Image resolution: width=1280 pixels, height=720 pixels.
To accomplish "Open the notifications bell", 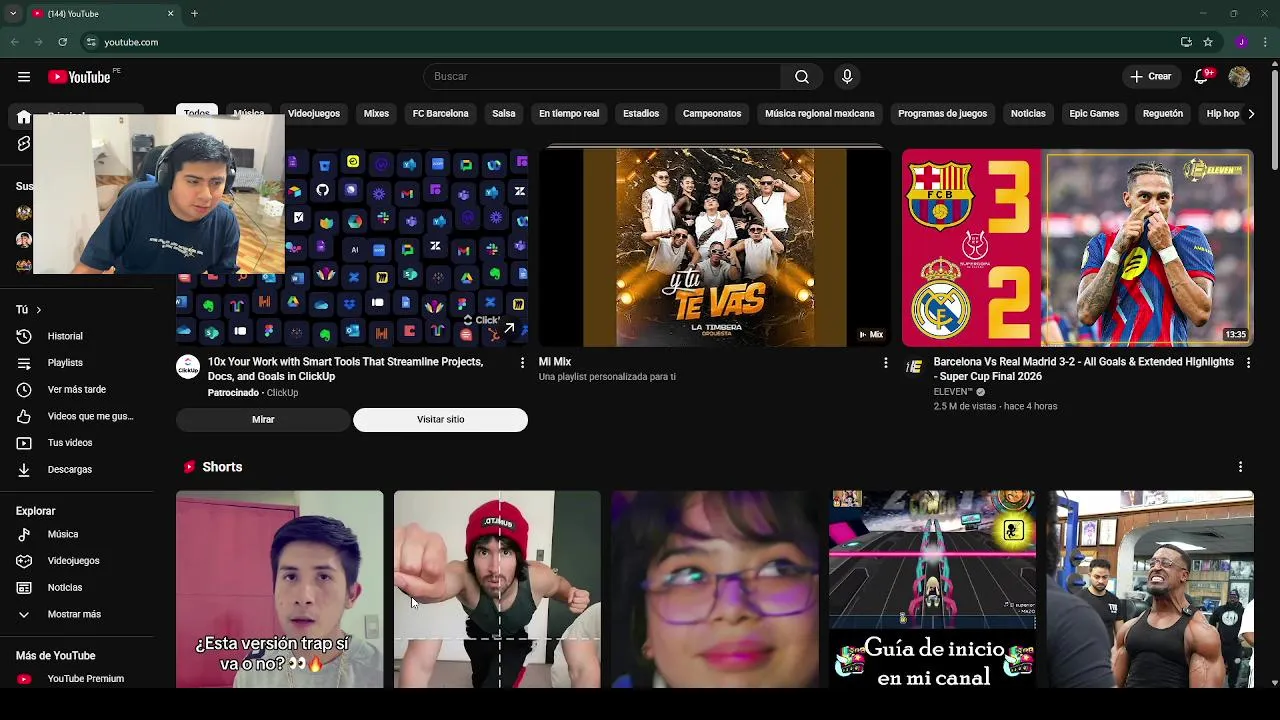I will click(1202, 77).
